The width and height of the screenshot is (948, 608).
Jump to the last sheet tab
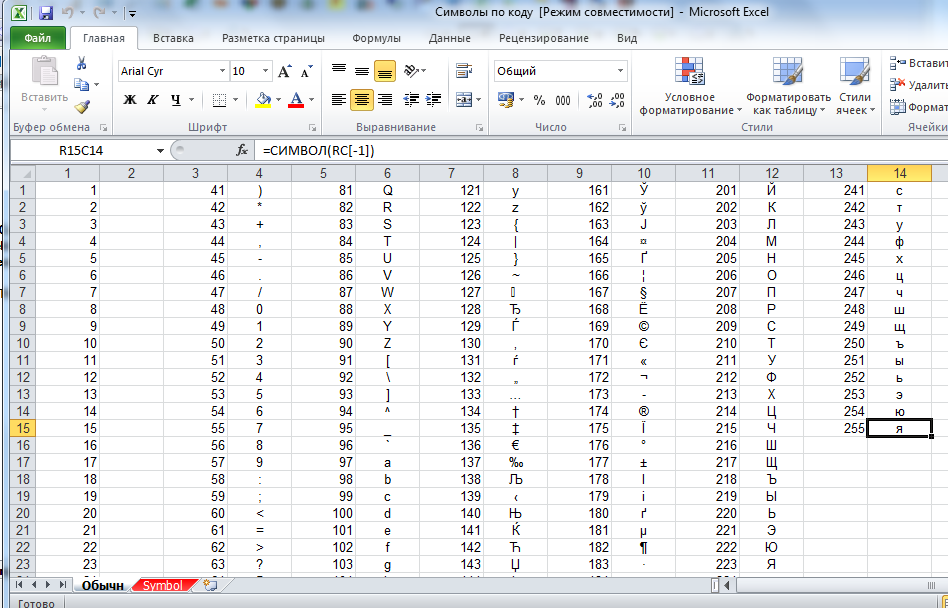coord(63,585)
